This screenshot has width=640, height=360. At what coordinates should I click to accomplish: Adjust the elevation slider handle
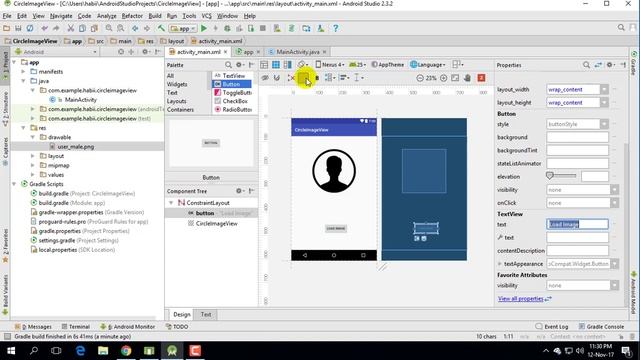(x=549, y=176)
